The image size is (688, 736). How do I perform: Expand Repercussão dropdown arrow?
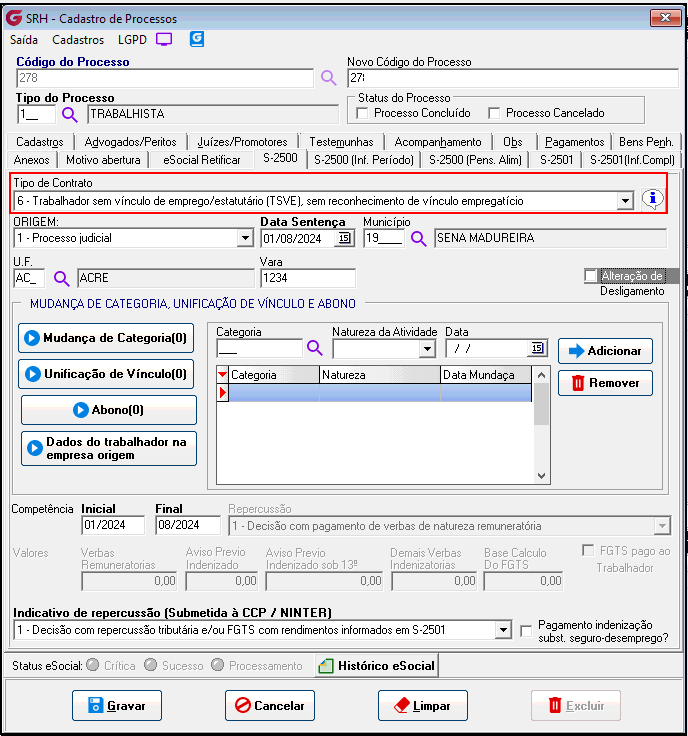pos(662,526)
